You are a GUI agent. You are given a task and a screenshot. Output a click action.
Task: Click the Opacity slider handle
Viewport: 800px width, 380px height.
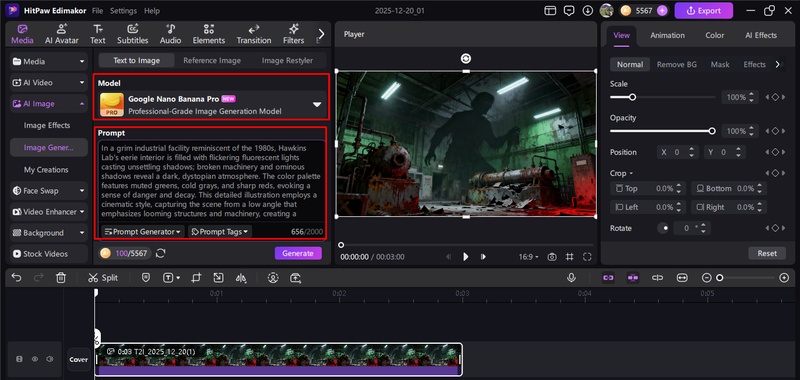(x=712, y=131)
